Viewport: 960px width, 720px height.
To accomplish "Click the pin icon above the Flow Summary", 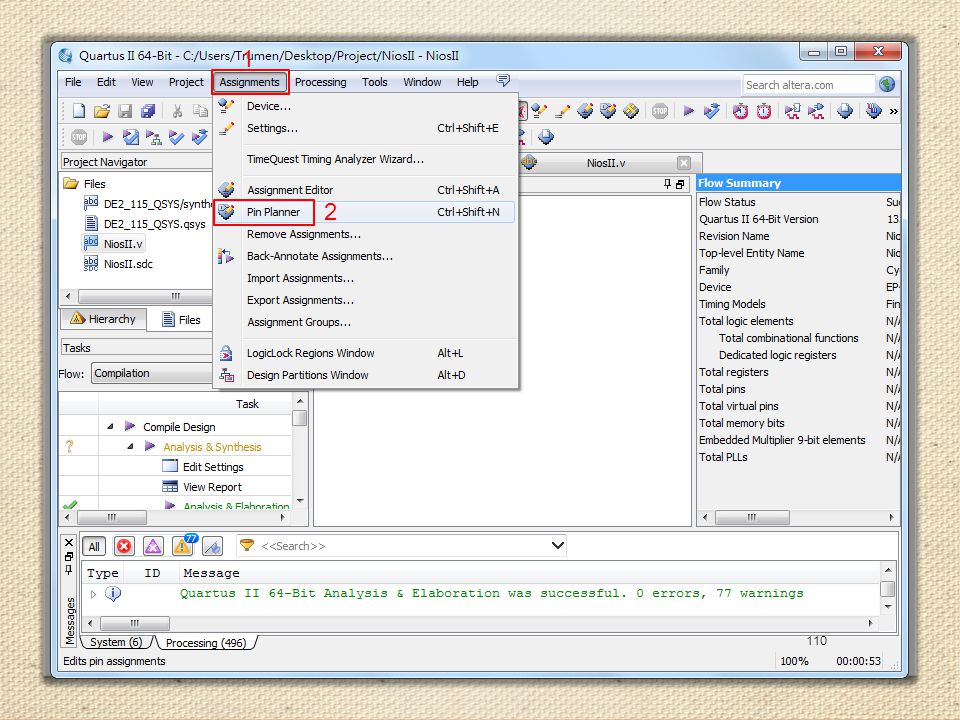I will click(x=667, y=184).
